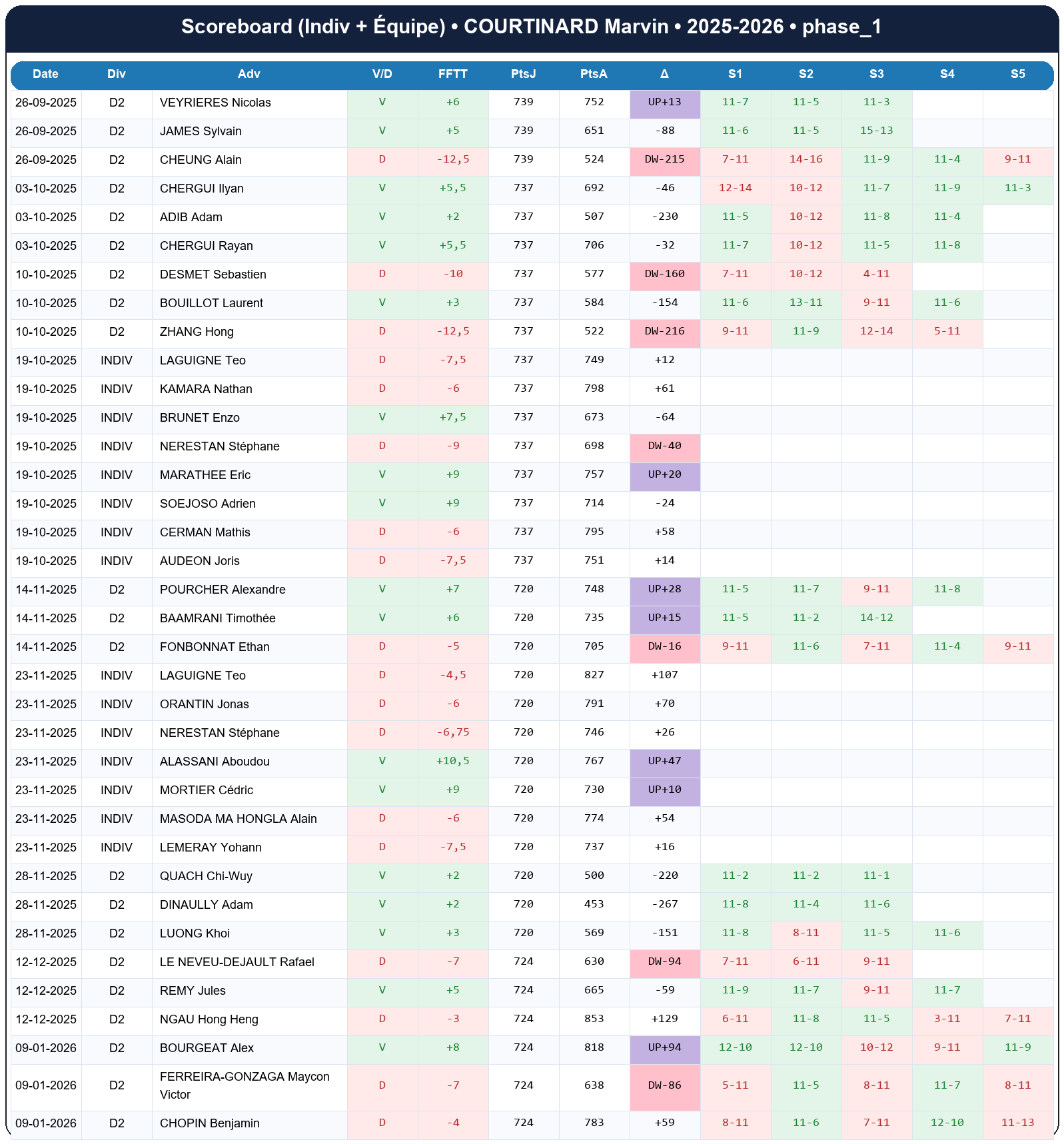1064x1144 pixels.
Task: Click the scoreboard title banner
Action: tap(532, 27)
